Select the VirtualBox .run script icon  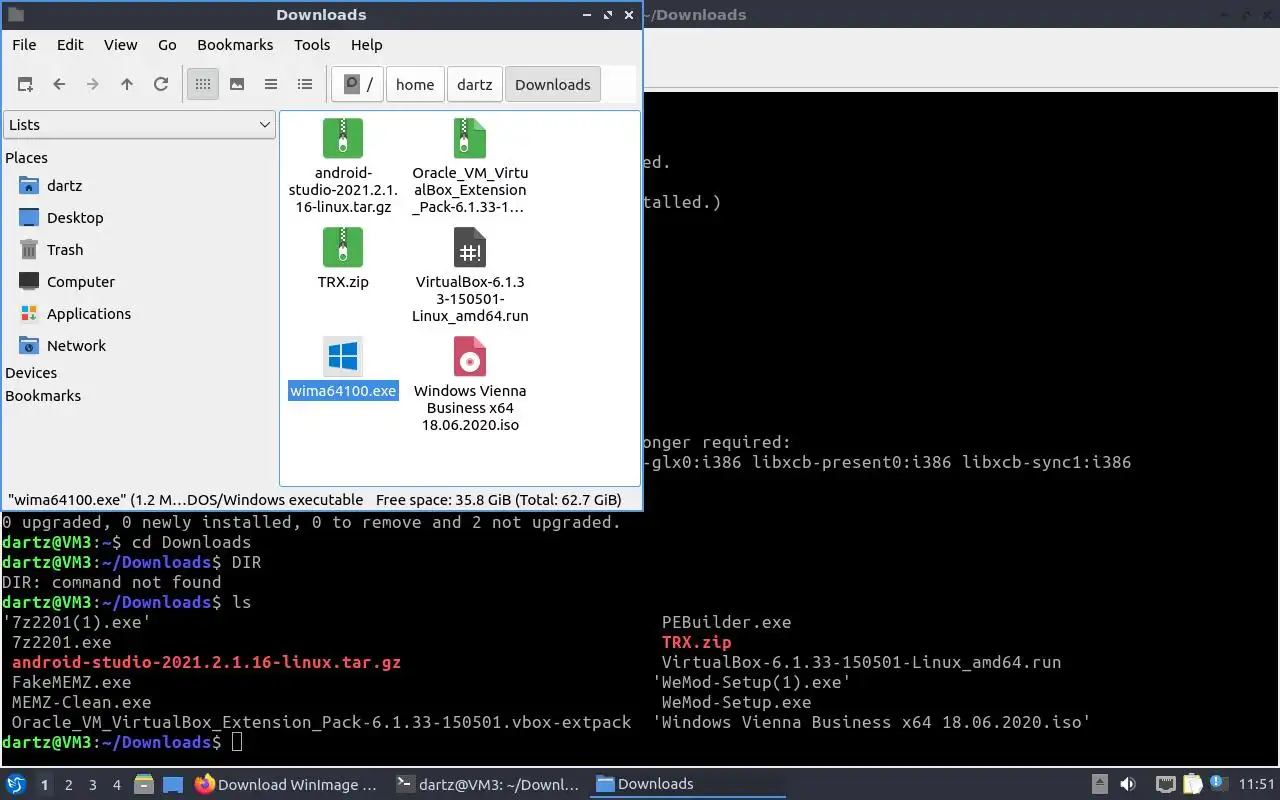[470, 247]
